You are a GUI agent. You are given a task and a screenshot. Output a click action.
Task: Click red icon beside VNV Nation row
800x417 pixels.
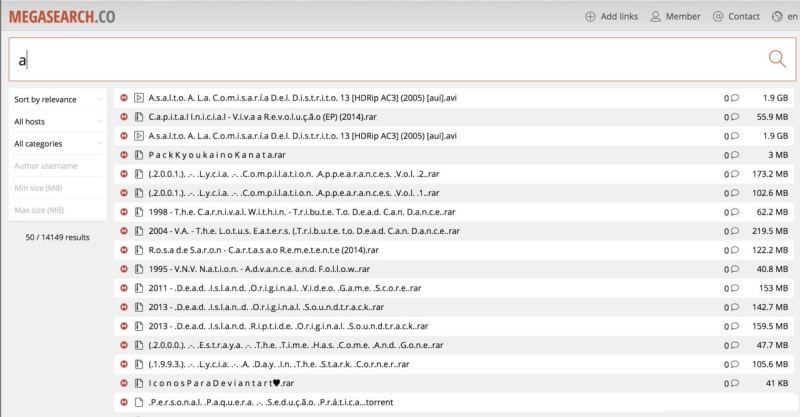pos(124,269)
